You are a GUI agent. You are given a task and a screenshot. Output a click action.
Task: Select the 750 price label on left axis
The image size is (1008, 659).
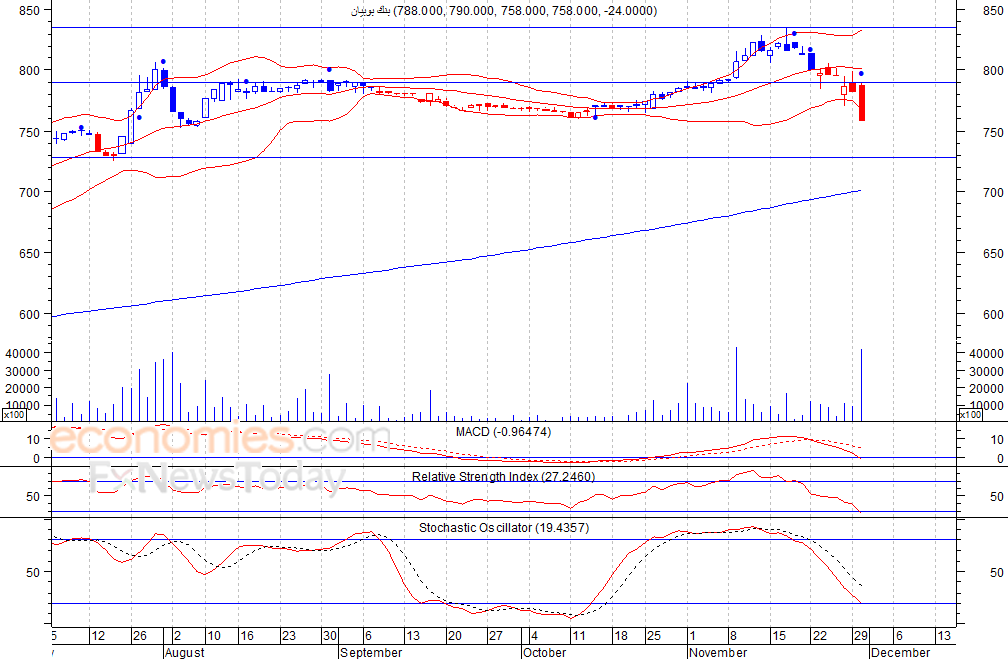(x=30, y=132)
